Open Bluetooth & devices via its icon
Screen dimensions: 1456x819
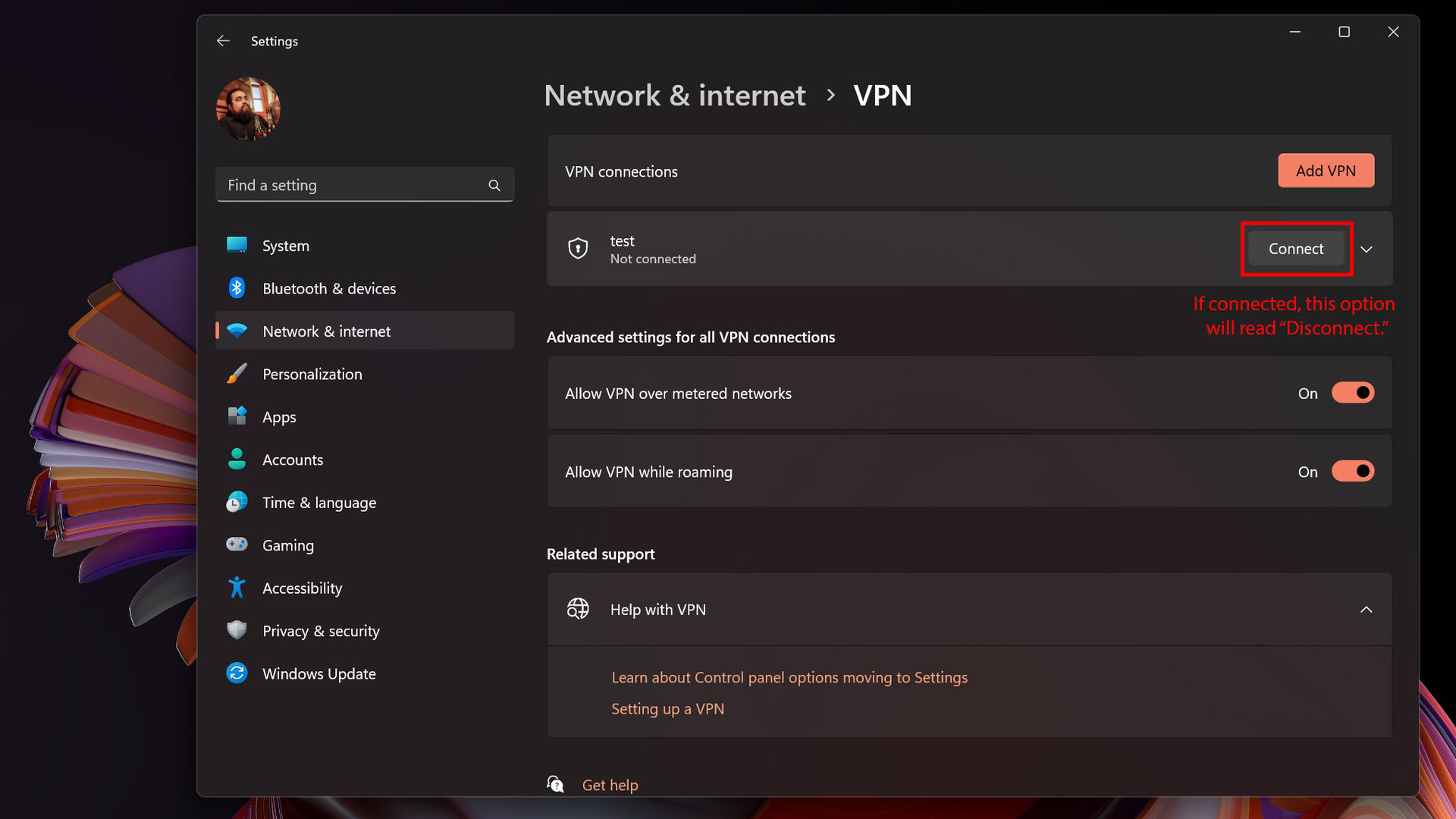[x=237, y=288]
